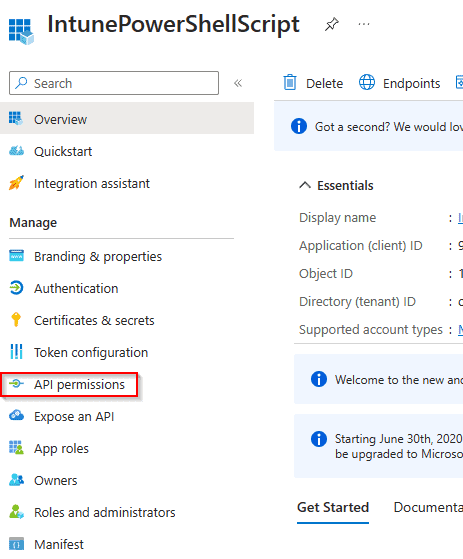Click the search magnifier icon
The height and width of the screenshot is (559, 463).
point(21,83)
